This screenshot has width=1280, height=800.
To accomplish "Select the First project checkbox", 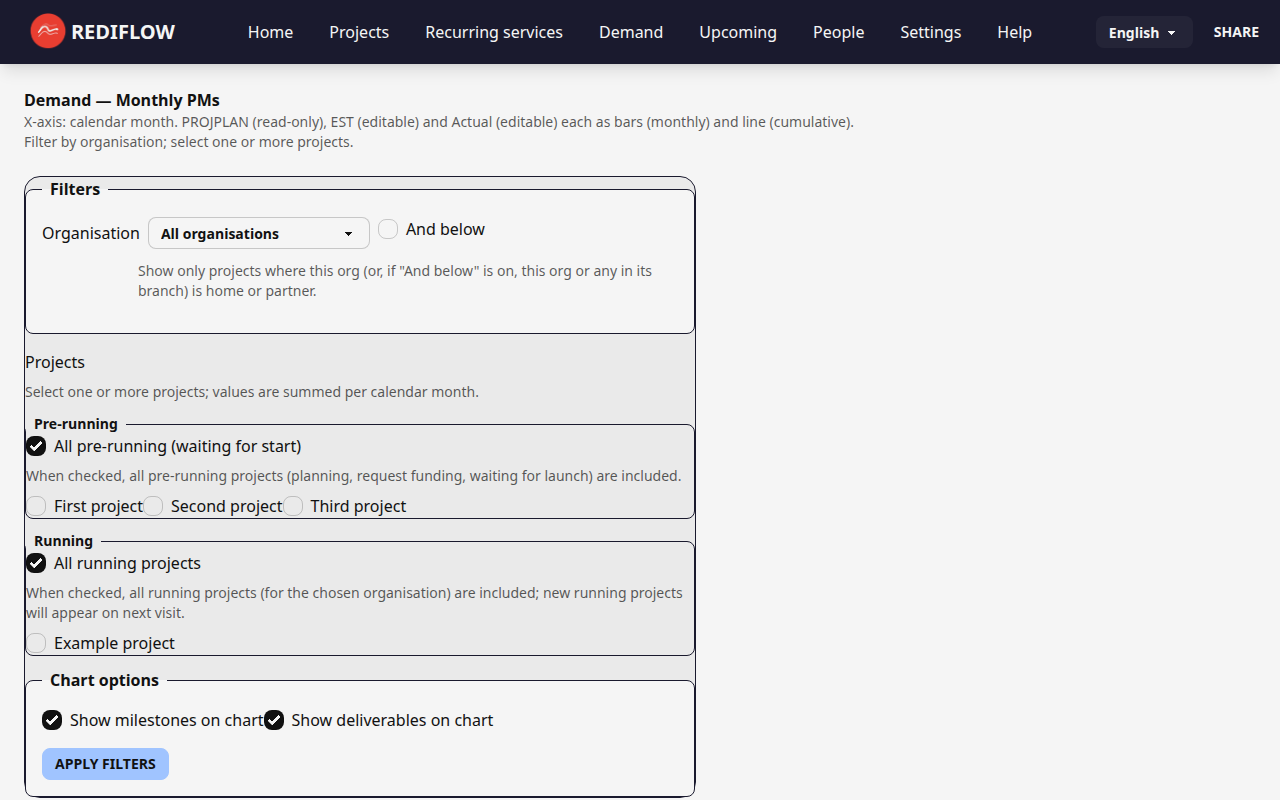I will 36,506.
